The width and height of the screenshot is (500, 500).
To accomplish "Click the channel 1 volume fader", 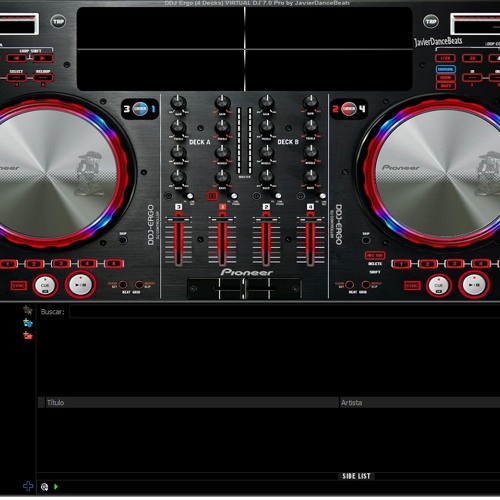I will coord(222,219).
